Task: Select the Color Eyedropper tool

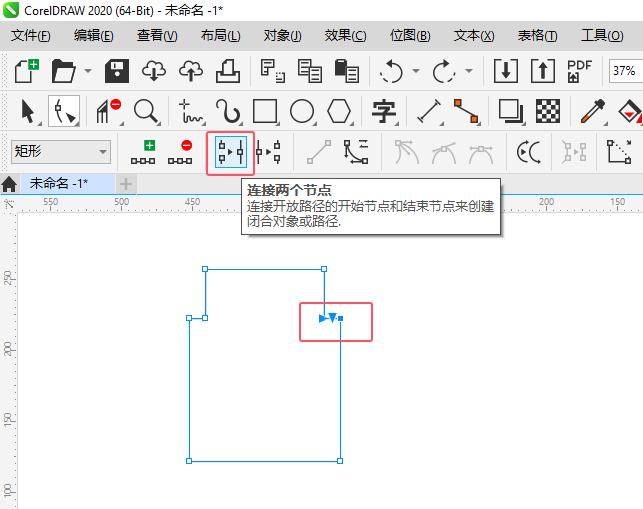Action: pyautogui.click(x=593, y=111)
